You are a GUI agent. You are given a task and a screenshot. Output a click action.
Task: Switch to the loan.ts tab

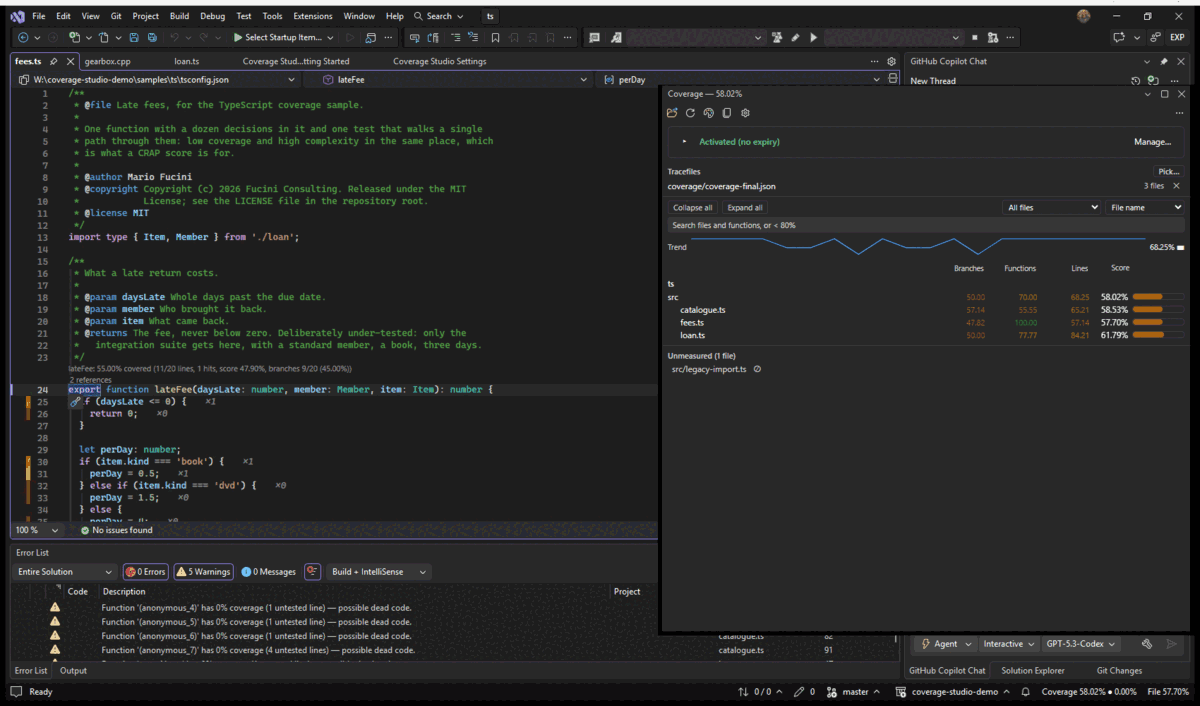[x=186, y=61]
